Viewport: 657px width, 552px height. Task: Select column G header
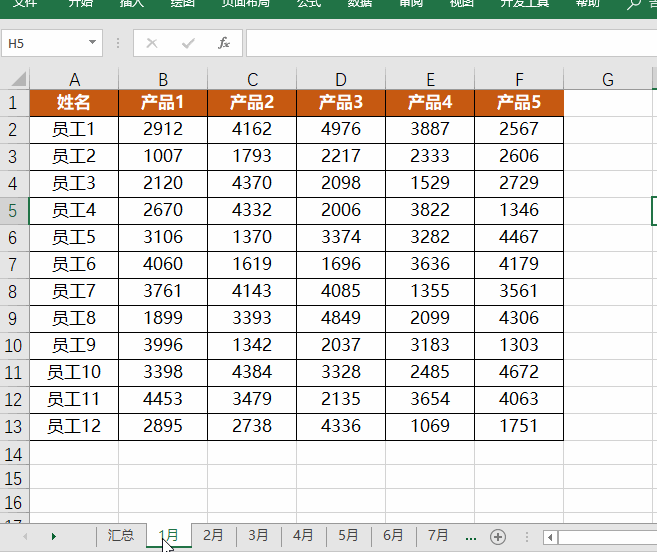(608, 79)
